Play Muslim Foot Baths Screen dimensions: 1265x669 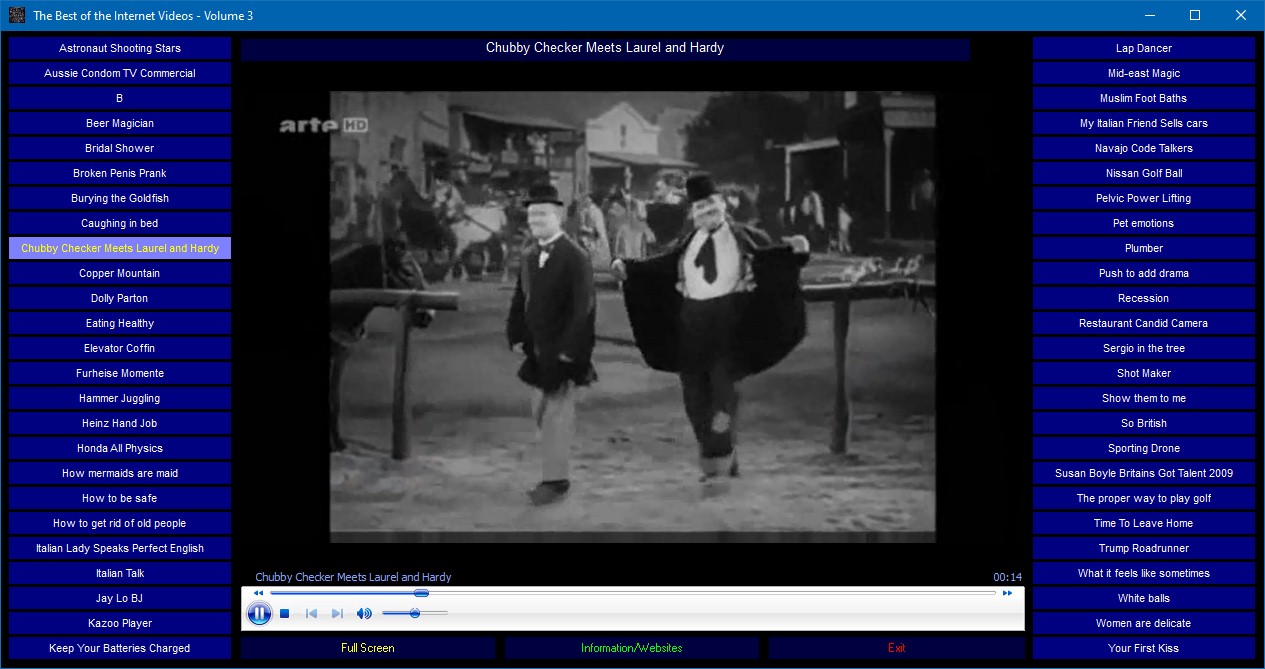click(x=1144, y=98)
